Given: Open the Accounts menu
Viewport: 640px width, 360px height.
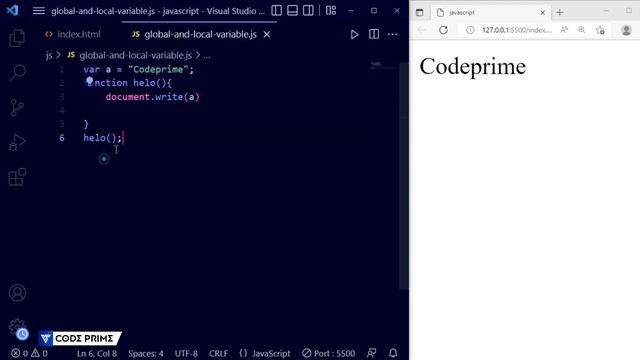Looking at the screenshot, I should pos(17,293).
